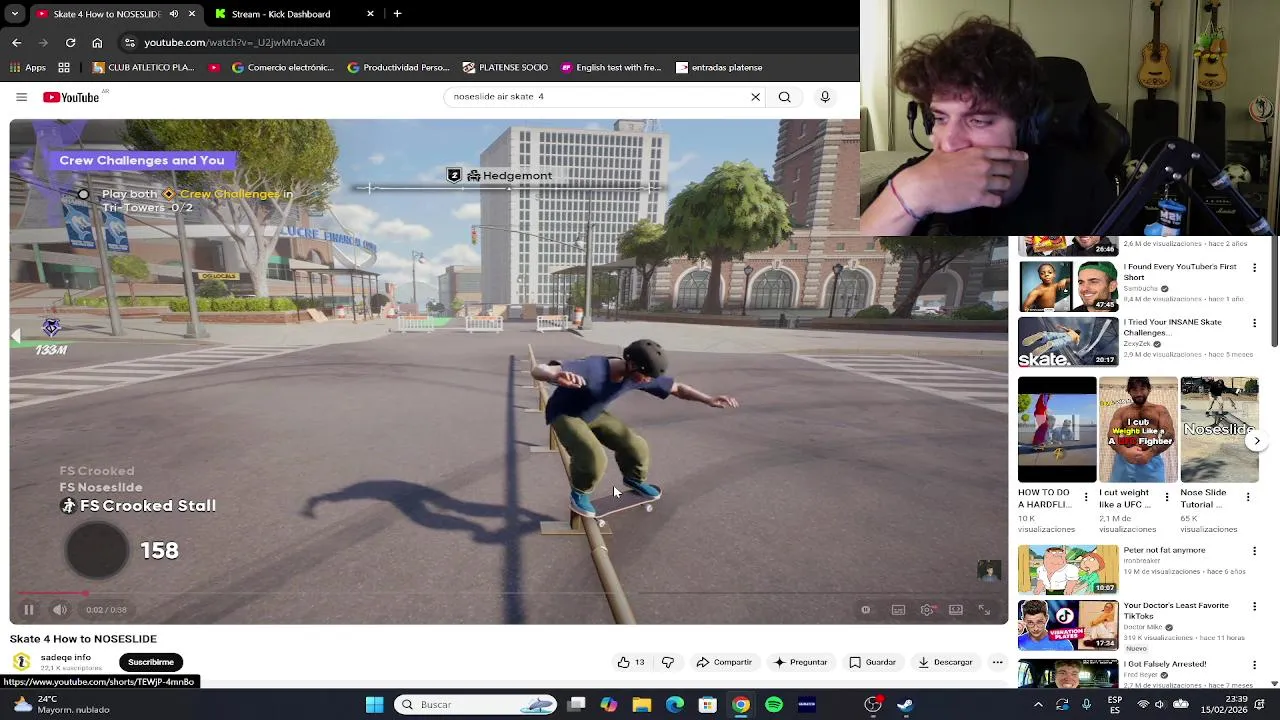Click the Descargar download button
Screen dimensions: 1280x720
pyautogui.click(x=945, y=662)
